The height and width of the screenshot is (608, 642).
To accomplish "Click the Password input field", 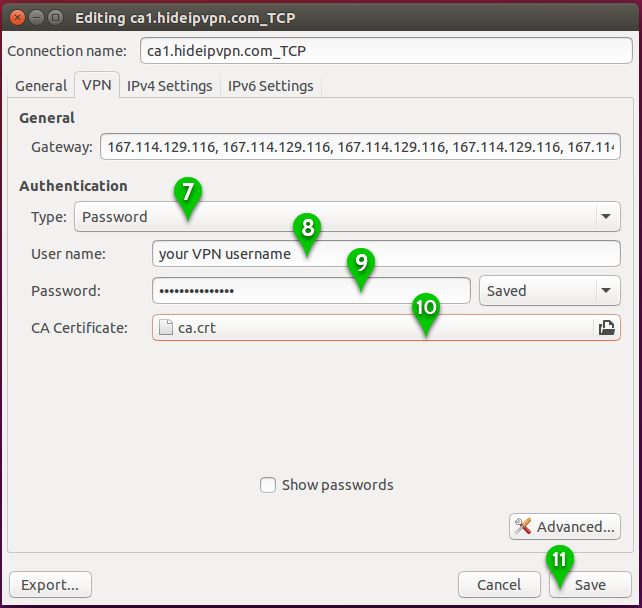I will tap(311, 291).
